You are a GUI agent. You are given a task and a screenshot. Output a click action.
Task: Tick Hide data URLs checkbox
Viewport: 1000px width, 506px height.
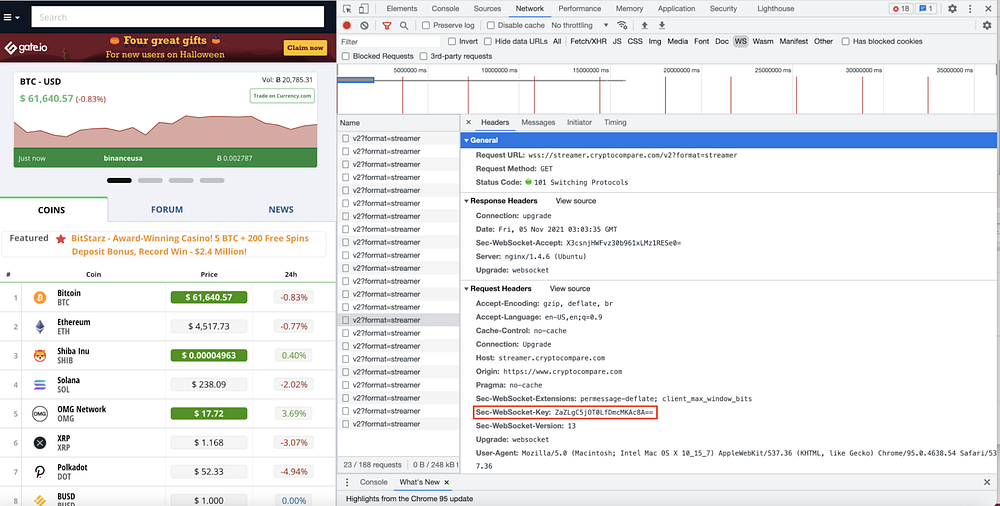[x=487, y=41]
